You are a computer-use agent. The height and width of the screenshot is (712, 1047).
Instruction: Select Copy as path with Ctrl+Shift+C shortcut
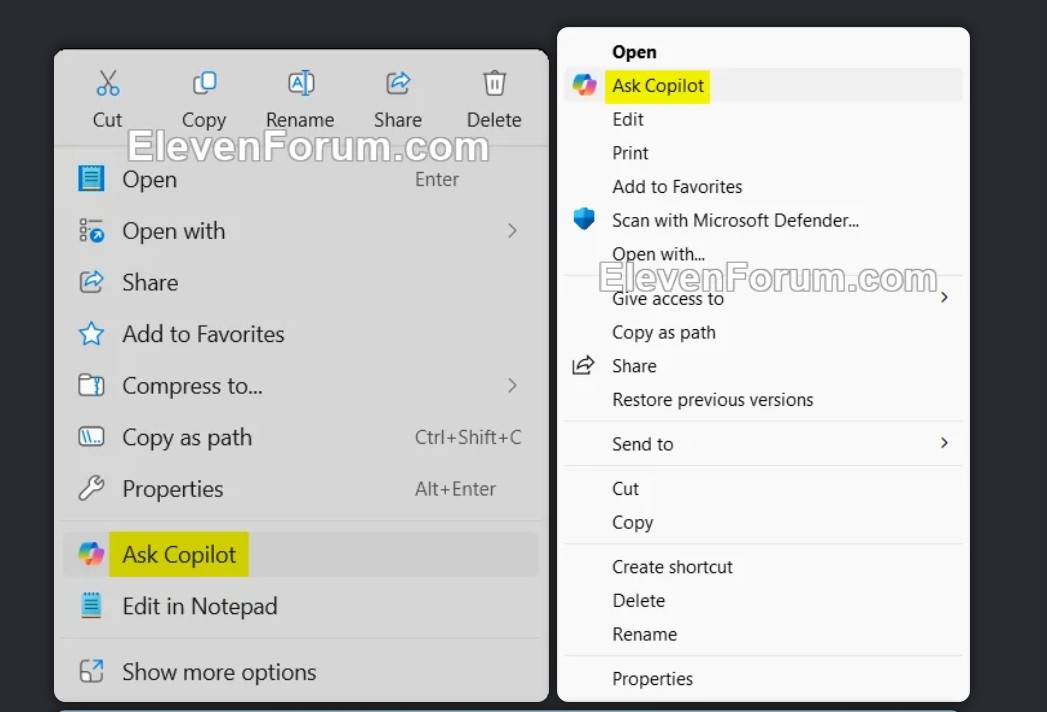187,438
